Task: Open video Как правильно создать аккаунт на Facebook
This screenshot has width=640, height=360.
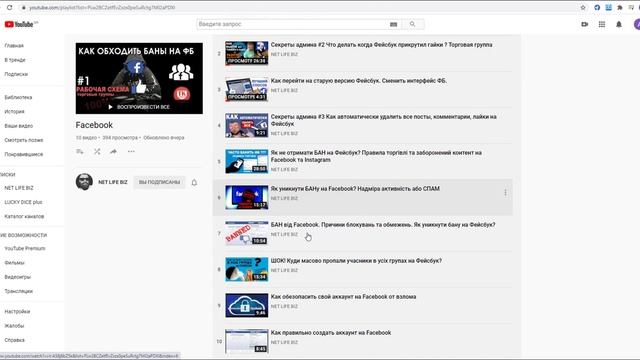Action: [331, 333]
